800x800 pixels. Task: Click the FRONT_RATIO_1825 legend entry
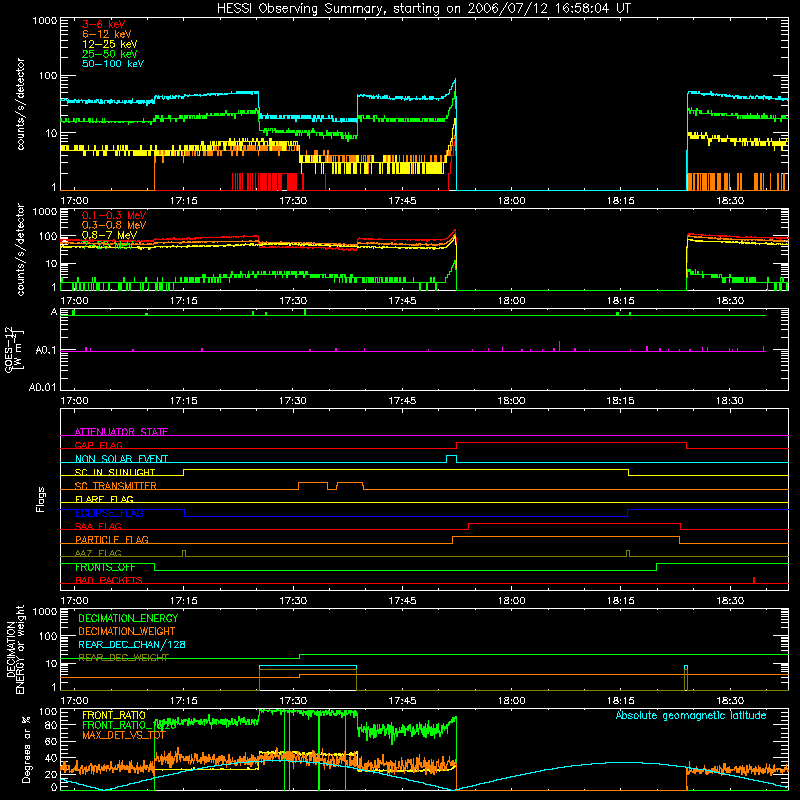pyautogui.click(x=129, y=725)
